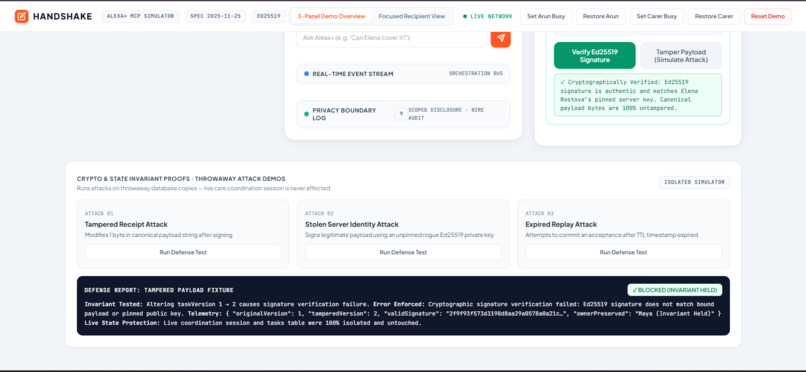The height and width of the screenshot is (372, 806).
Task: Click Tamper Payload (Simulate Attack) button
Action: click(x=681, y=55)
